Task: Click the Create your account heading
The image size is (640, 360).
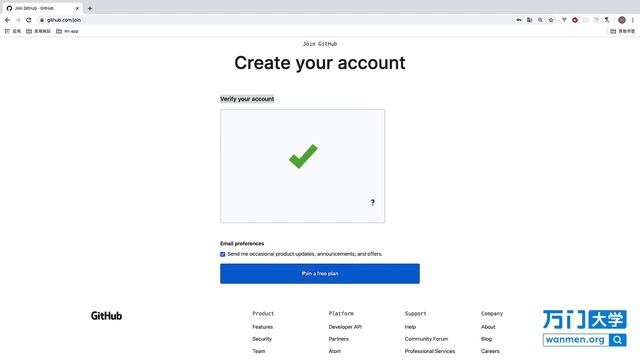Action: tap(320, 63)
